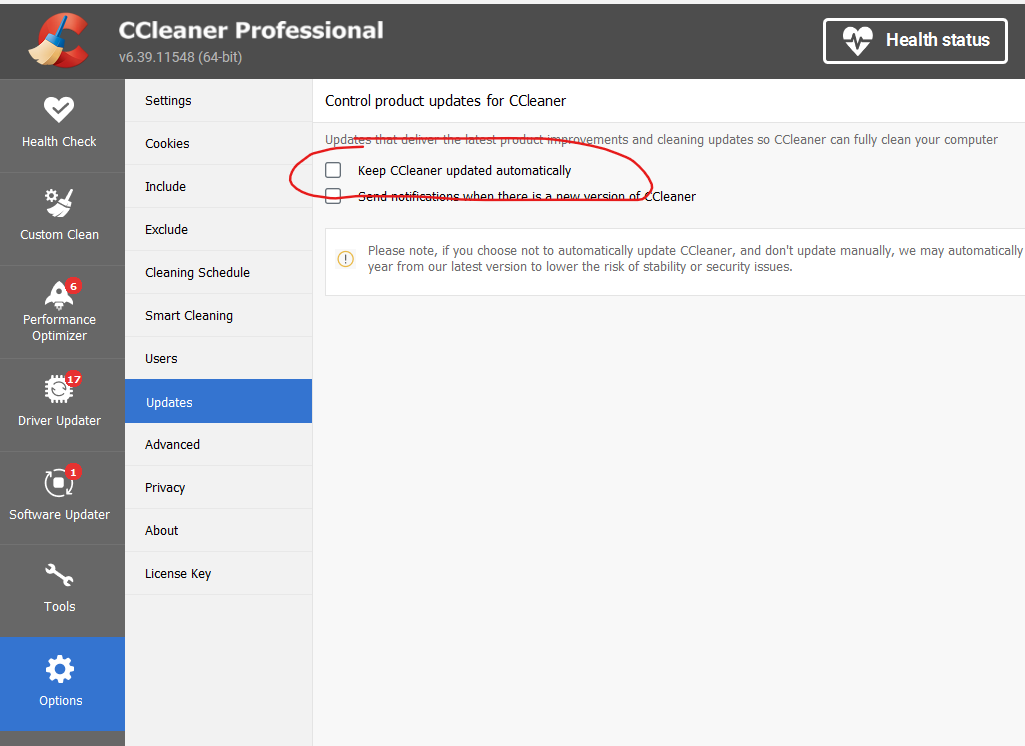Enable Keep CCleaner updated automatically checkbox

pyautogui.click(x=333, y=171)
